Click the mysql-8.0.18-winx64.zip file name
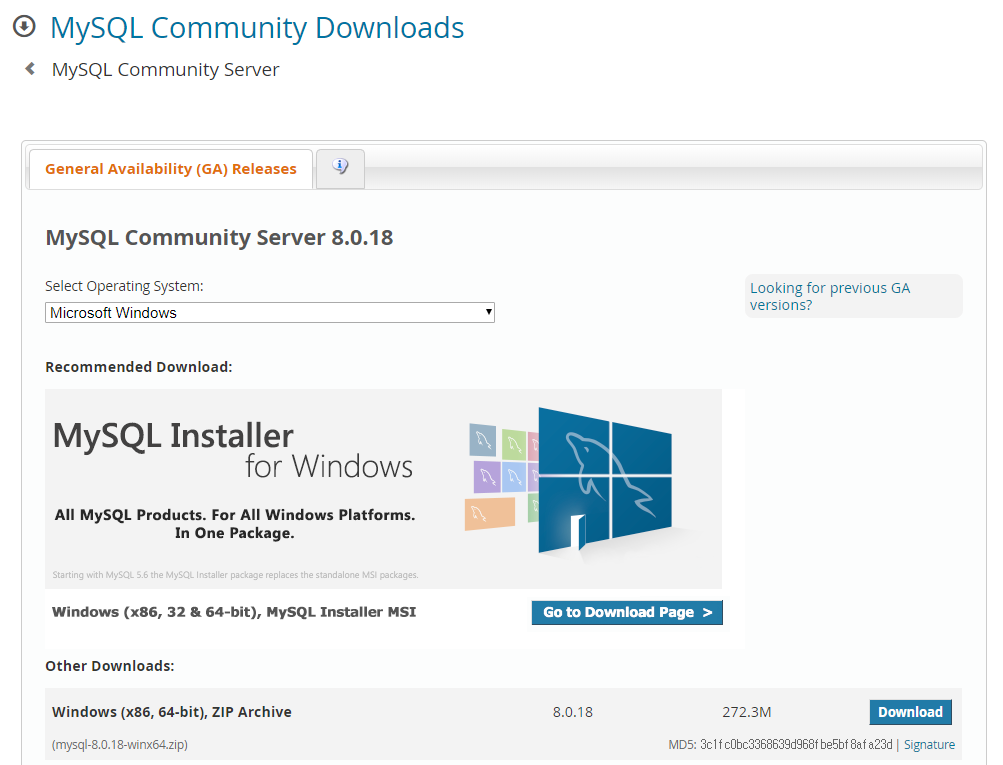 120,745
